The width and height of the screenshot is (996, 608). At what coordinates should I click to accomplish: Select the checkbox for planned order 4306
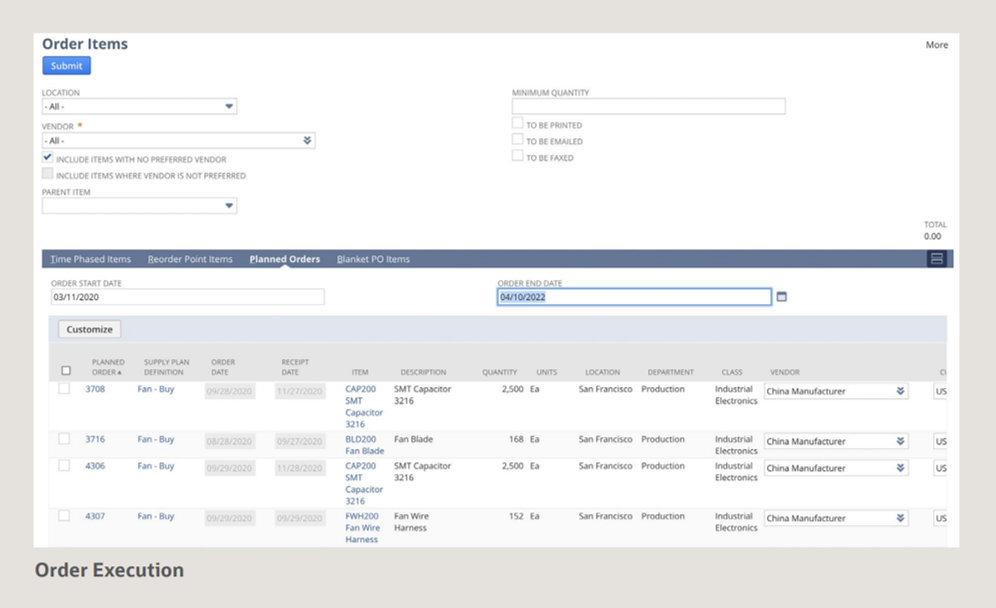(64, 465)
